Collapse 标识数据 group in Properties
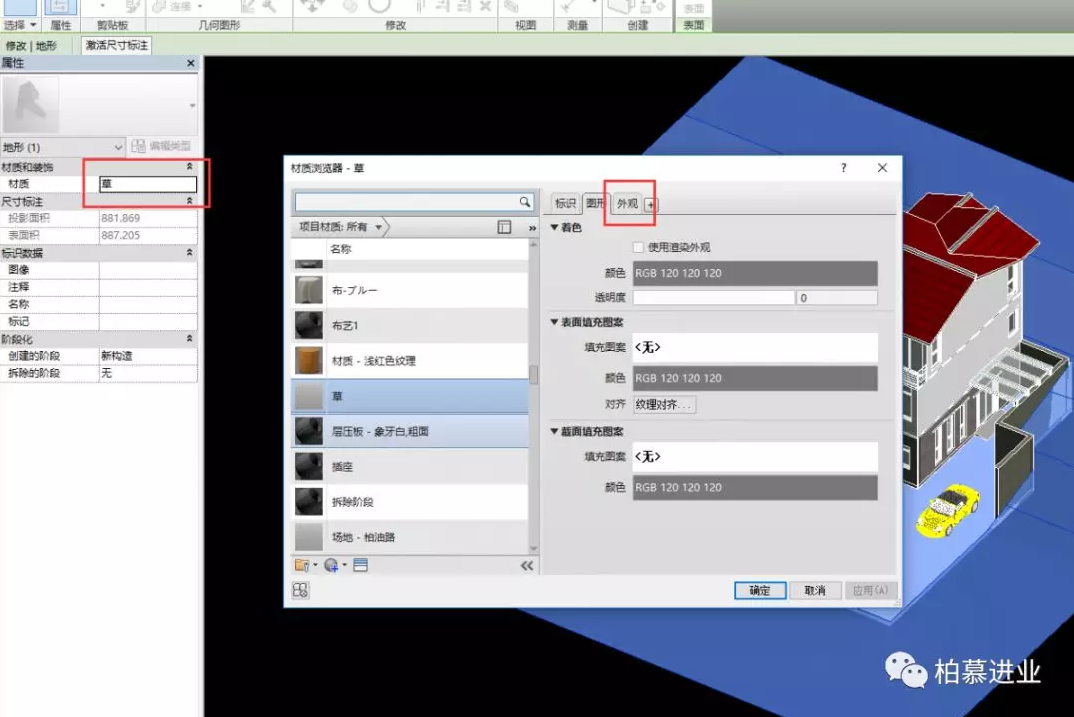The height and width of the screenshot is (717, 1074). click(190, 253)
